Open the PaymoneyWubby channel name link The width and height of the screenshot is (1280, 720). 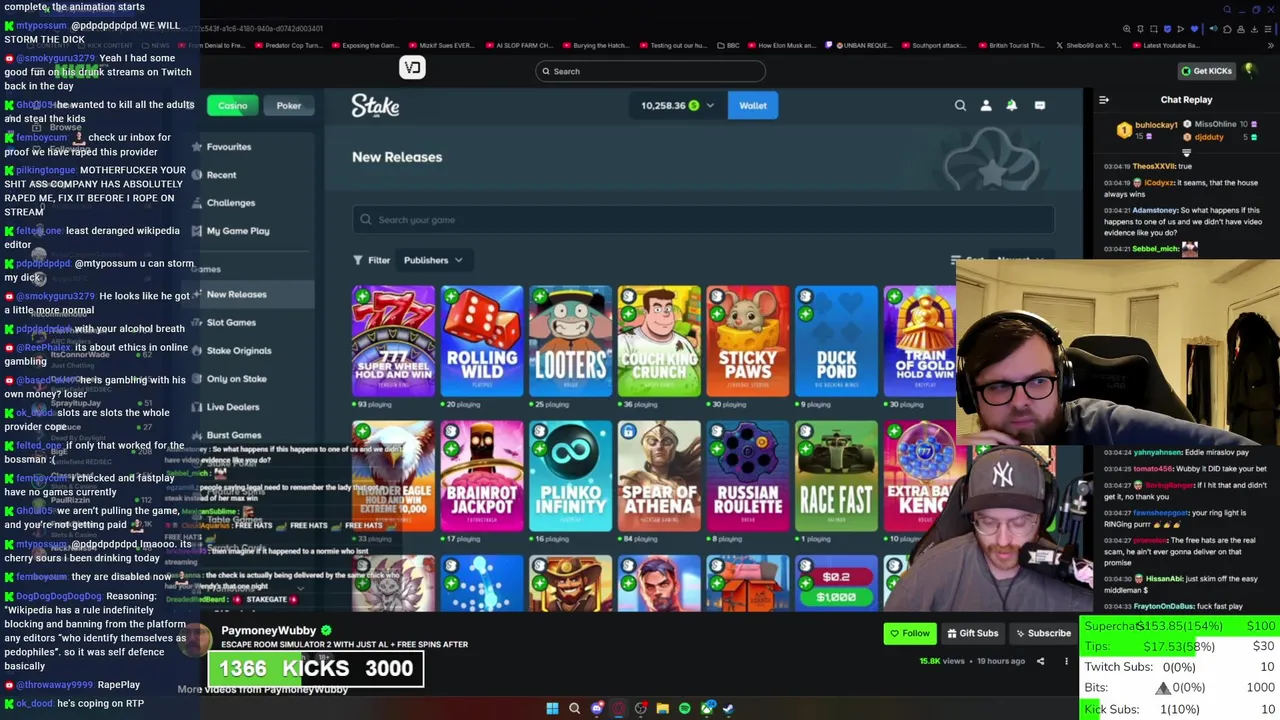(268, 630)
